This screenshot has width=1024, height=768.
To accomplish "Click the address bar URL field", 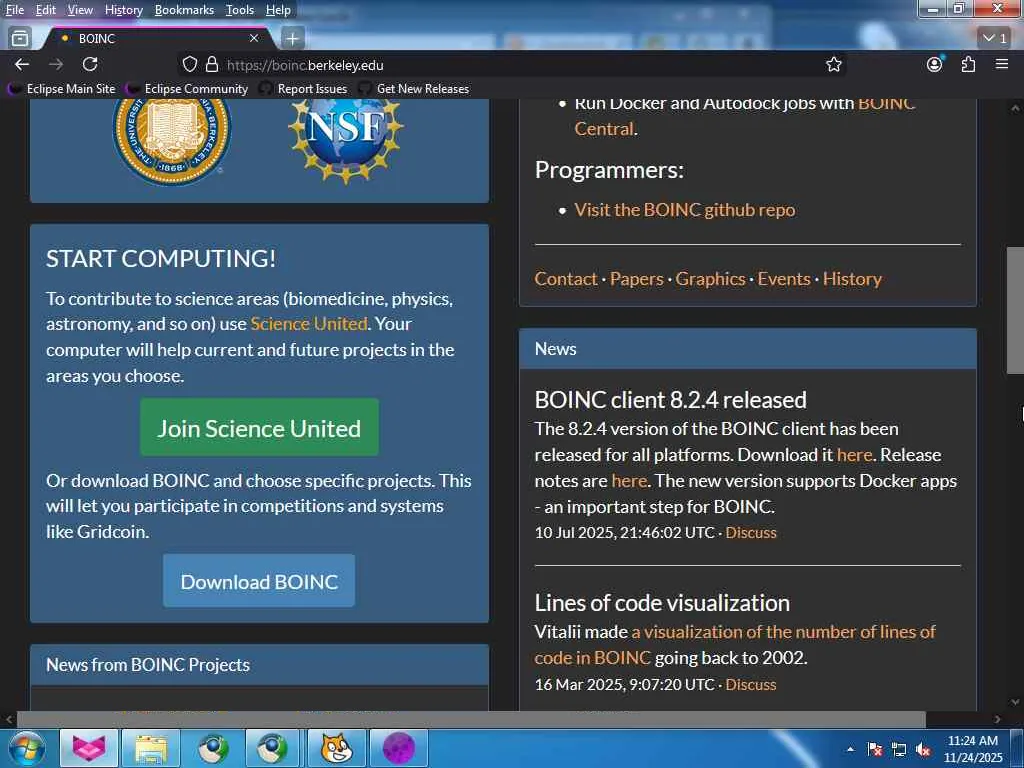I will pyautogui.click(x=509, y=65).
